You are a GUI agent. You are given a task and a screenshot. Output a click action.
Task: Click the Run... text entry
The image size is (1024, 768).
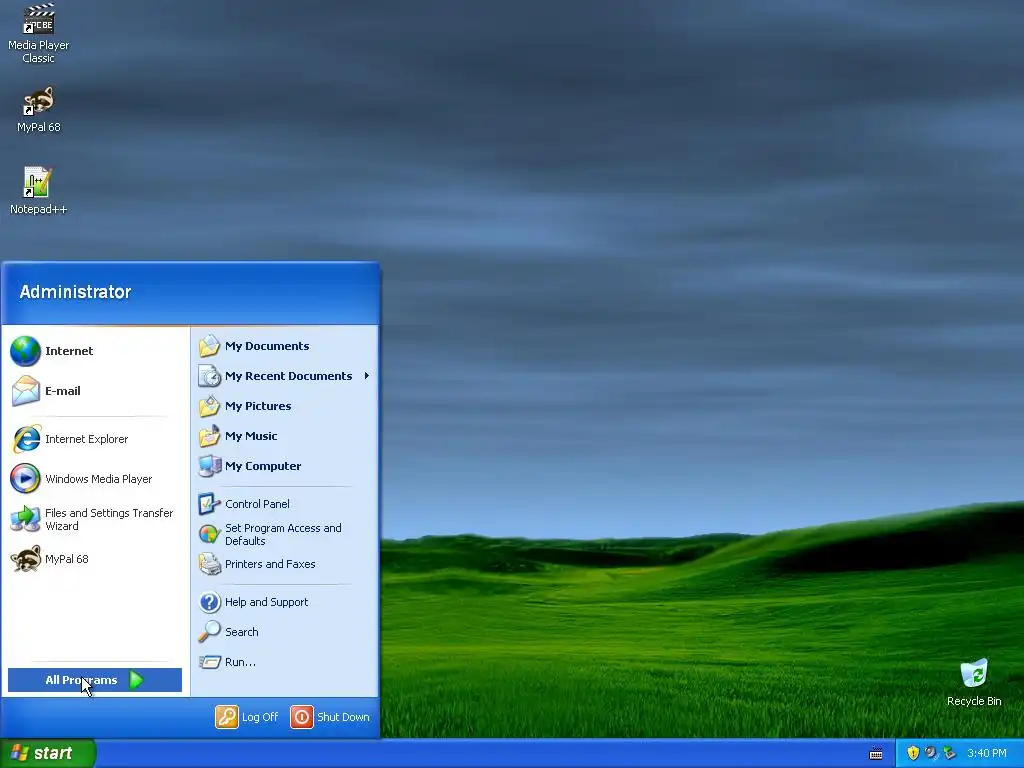(x=240, y=662)
